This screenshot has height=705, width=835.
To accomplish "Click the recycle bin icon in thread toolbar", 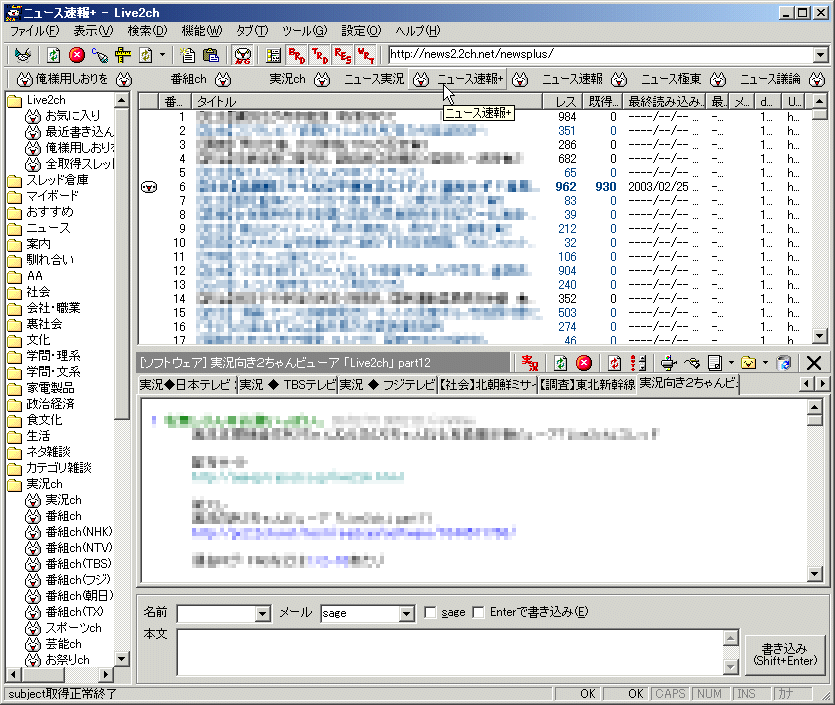I will click(785, 363).
